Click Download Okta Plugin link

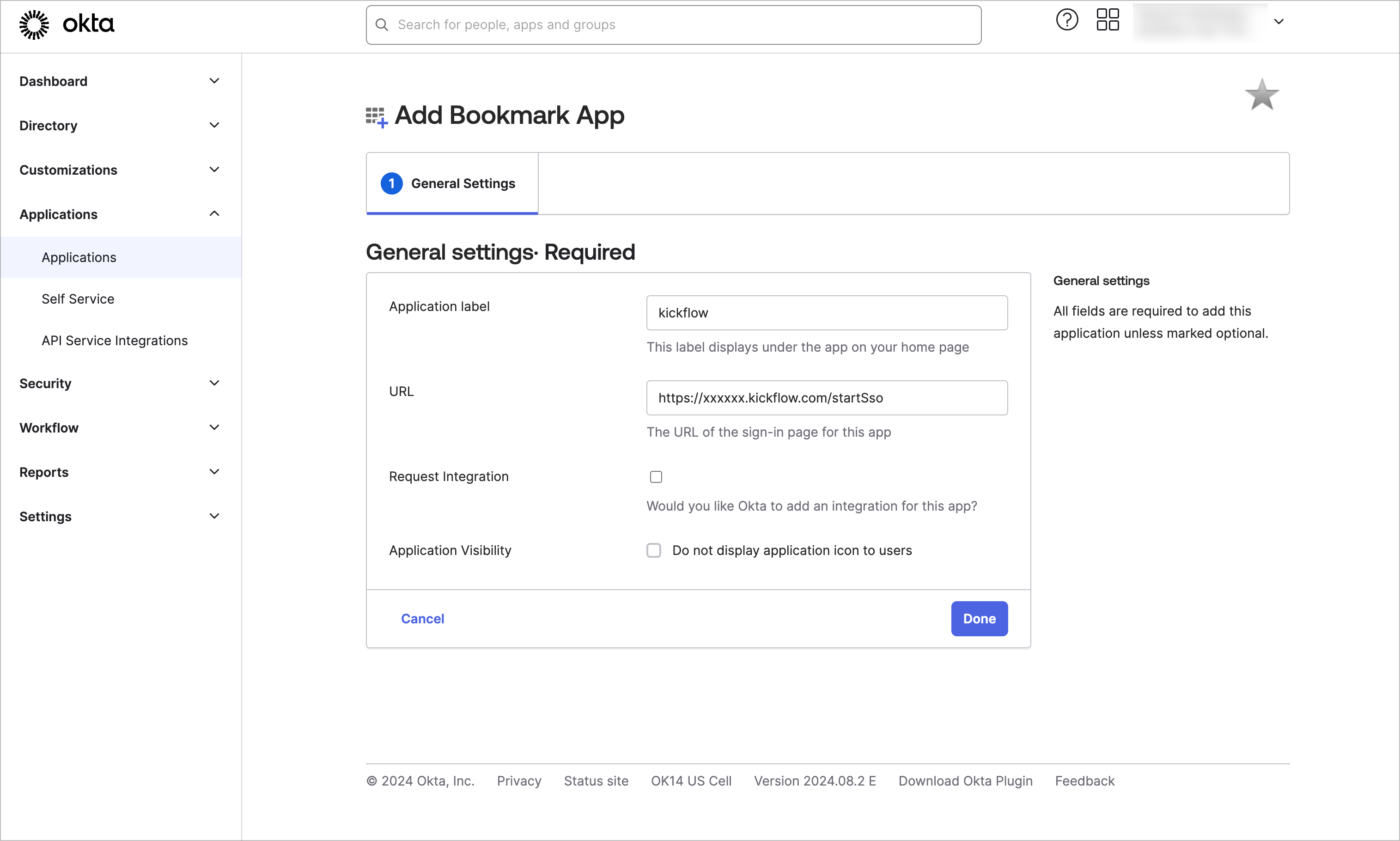click(965, 781)
